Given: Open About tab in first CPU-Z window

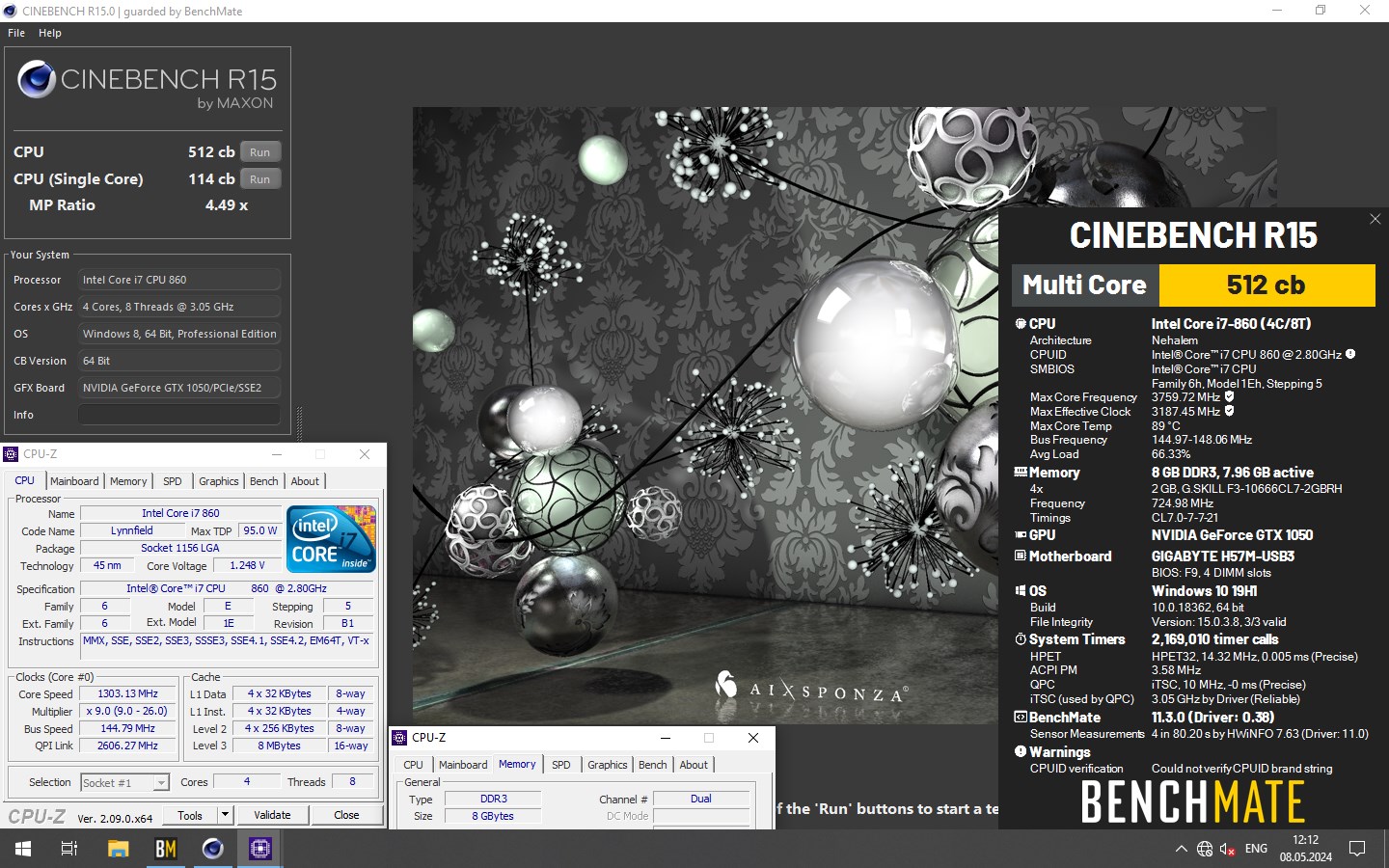Looking at the screenshot, I should click(x=305, y=481).
